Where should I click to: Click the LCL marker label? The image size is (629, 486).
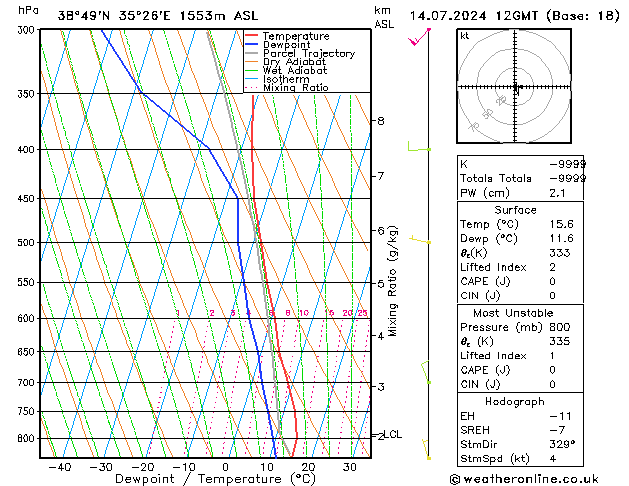[393, 434]
